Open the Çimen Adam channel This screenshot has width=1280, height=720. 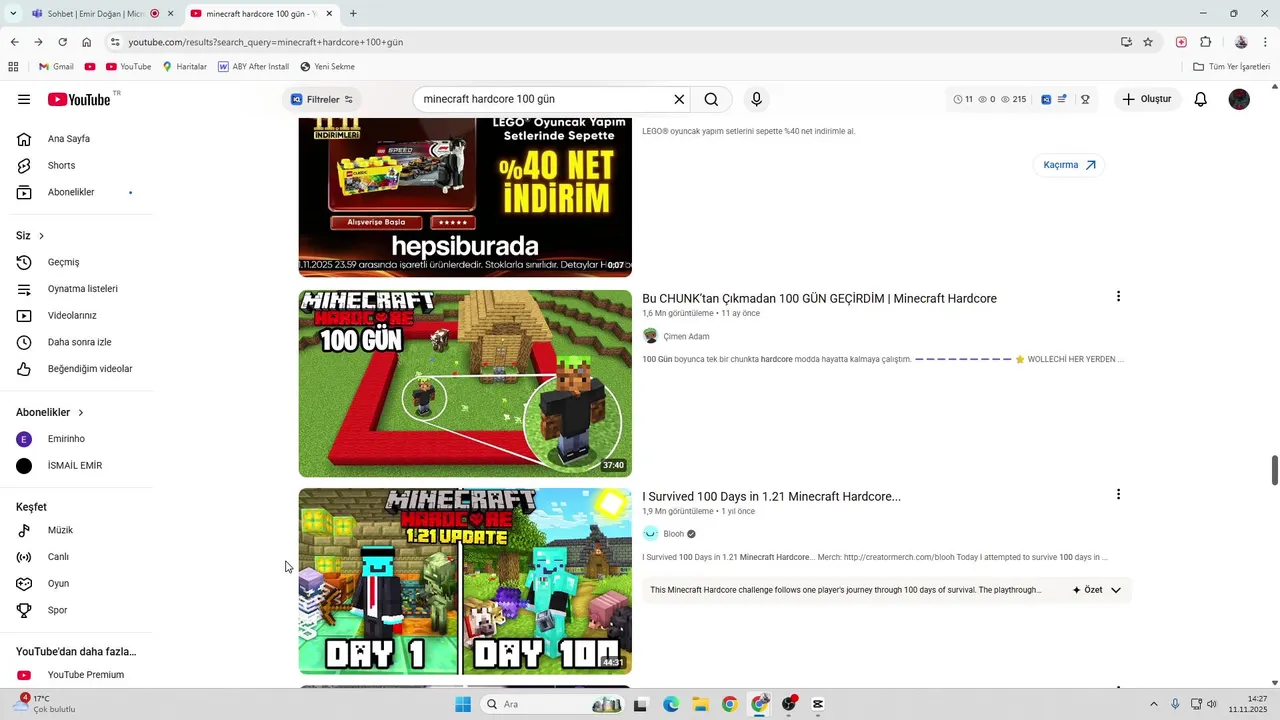click(x=685, y=336)
